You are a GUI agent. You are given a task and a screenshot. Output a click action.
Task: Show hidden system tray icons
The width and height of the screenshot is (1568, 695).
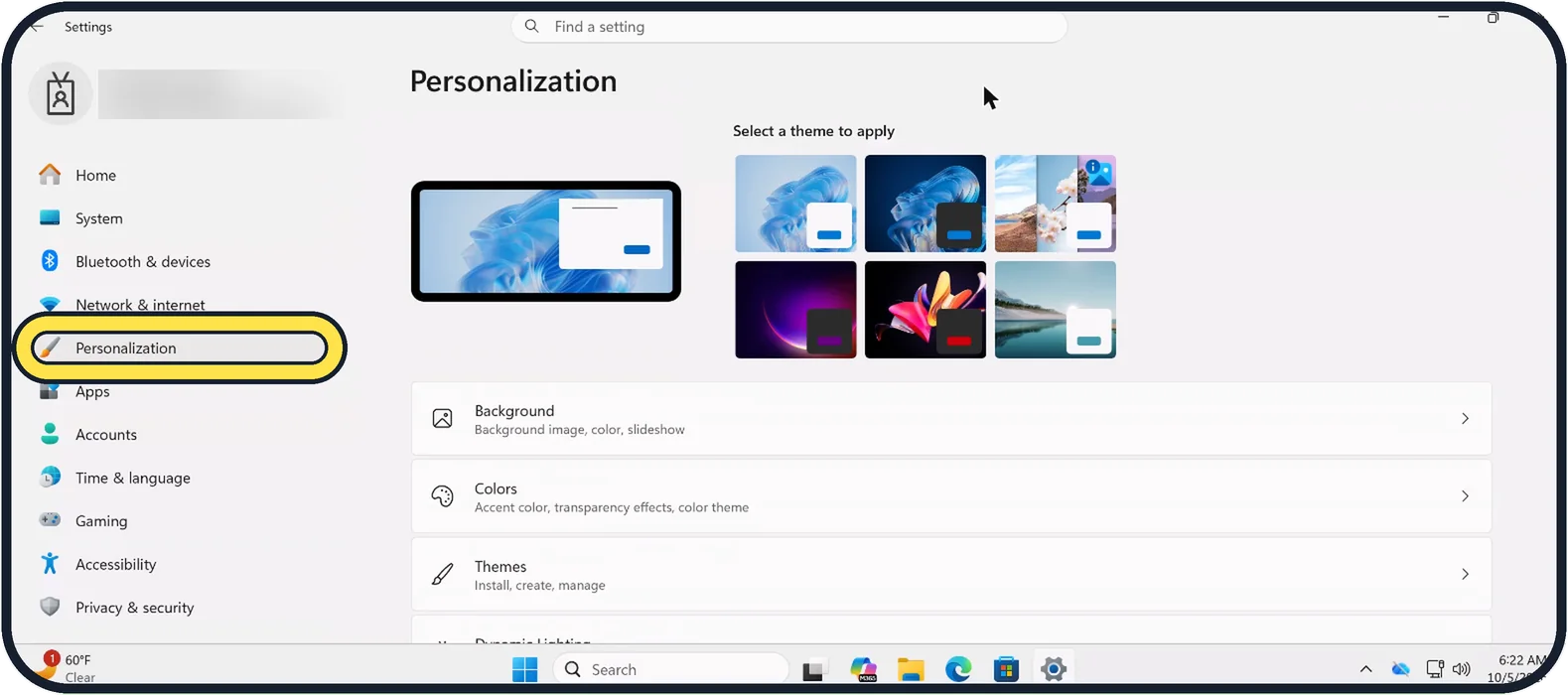pos(1366,669)
